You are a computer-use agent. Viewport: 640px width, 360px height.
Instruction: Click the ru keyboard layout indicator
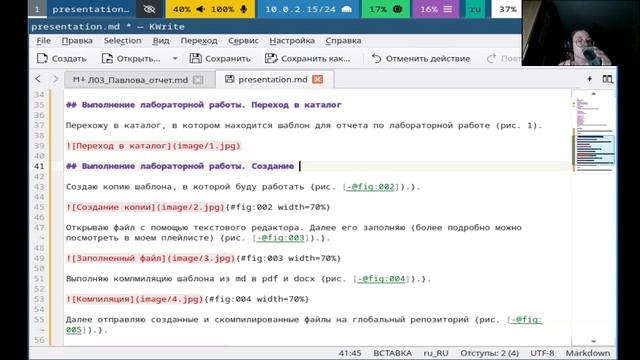click(475, 9)
